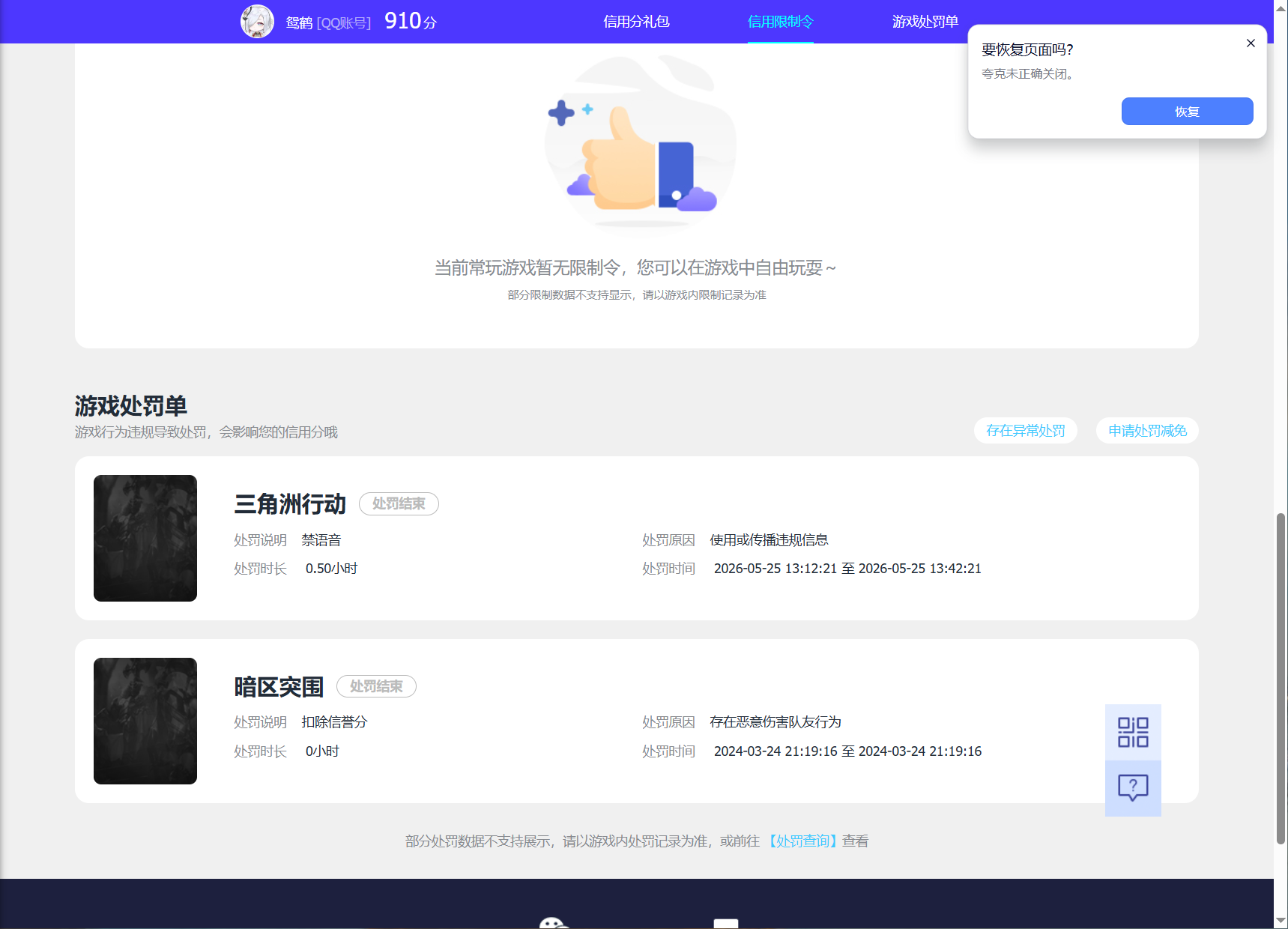This screenshot has width=1288, height=929.
Task: Click the 暗区突围 title
Action: click(x=279, y=687)
